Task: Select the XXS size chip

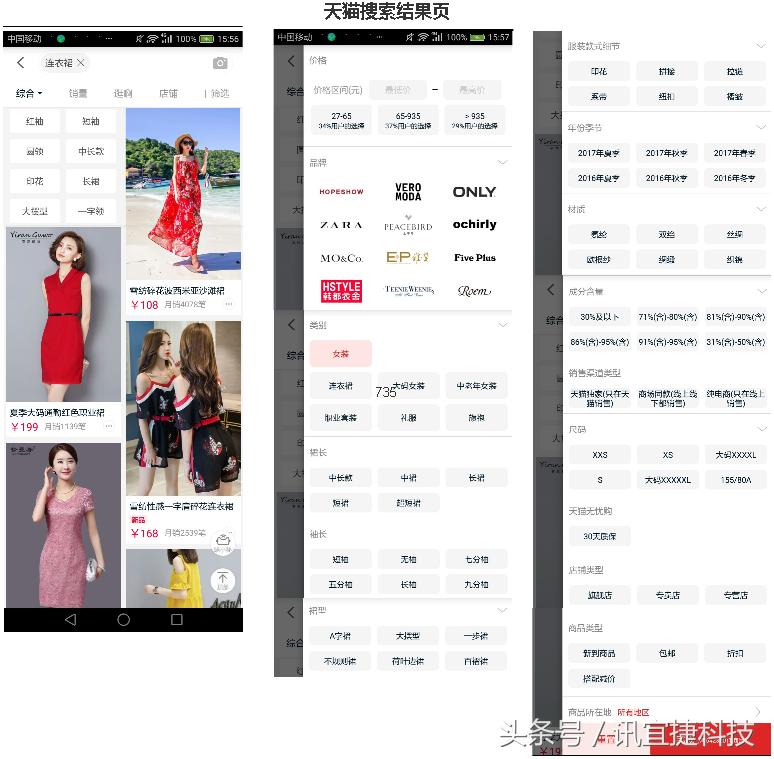Action: 600,455
